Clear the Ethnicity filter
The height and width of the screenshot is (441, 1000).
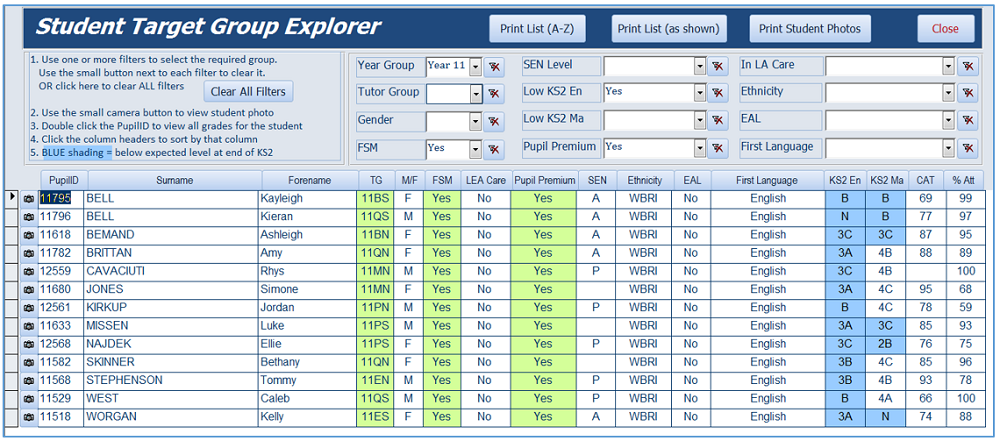[967, 94]
